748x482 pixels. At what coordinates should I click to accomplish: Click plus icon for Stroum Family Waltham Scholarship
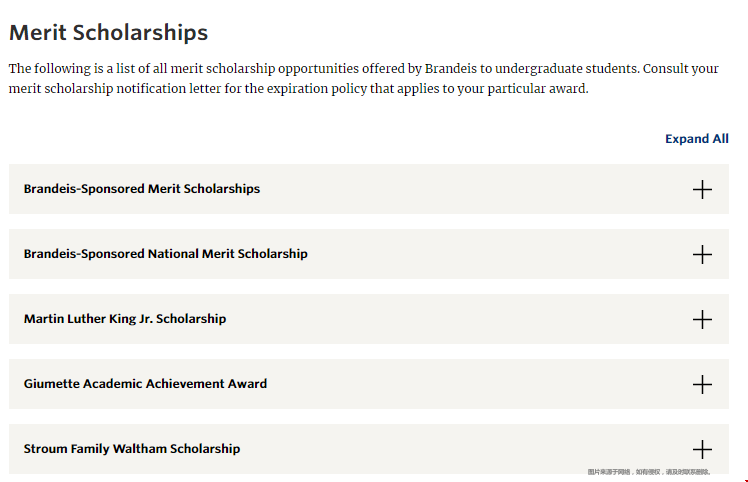point(702,449)
